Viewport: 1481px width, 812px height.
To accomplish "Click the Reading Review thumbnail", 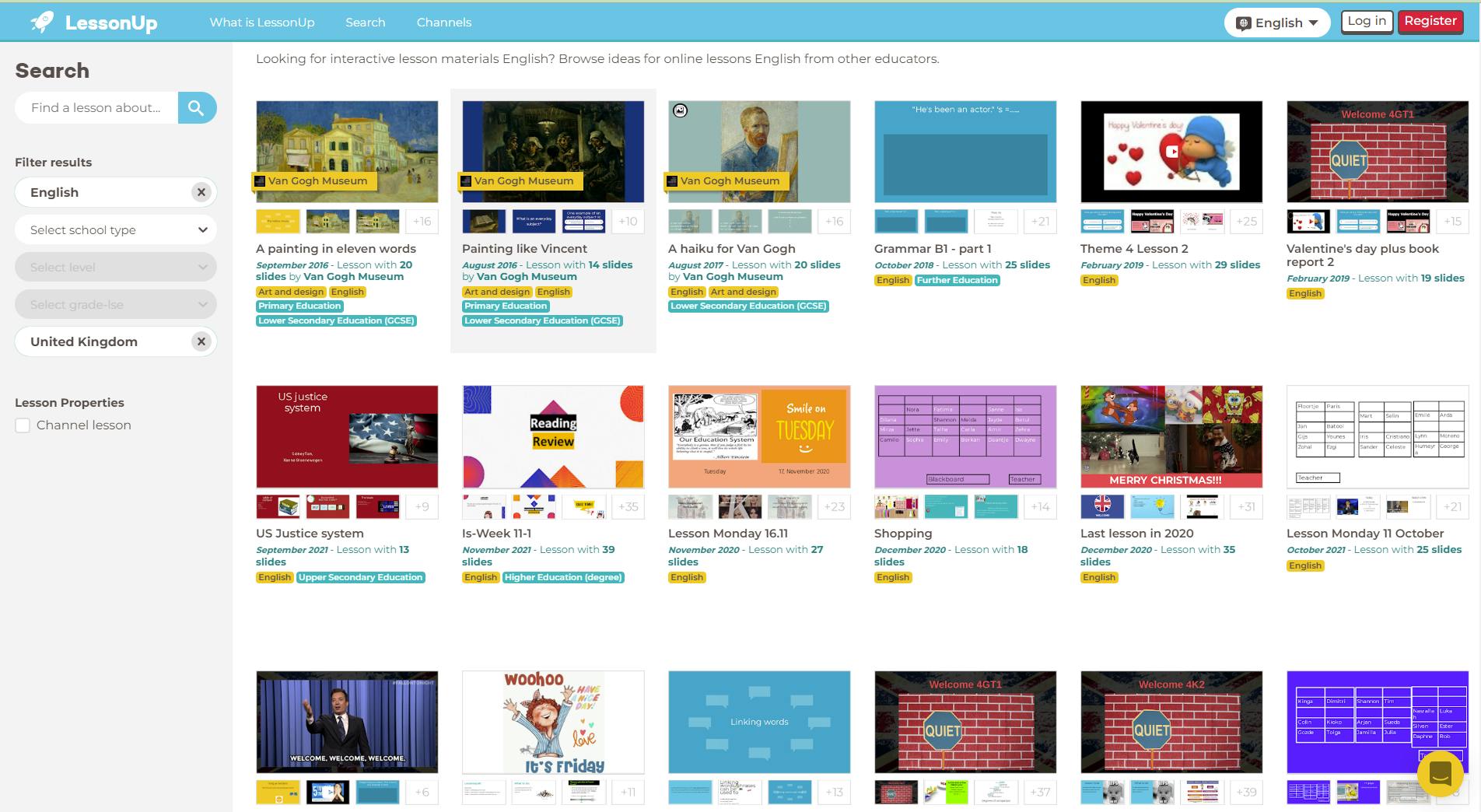I will coord(553,437).
